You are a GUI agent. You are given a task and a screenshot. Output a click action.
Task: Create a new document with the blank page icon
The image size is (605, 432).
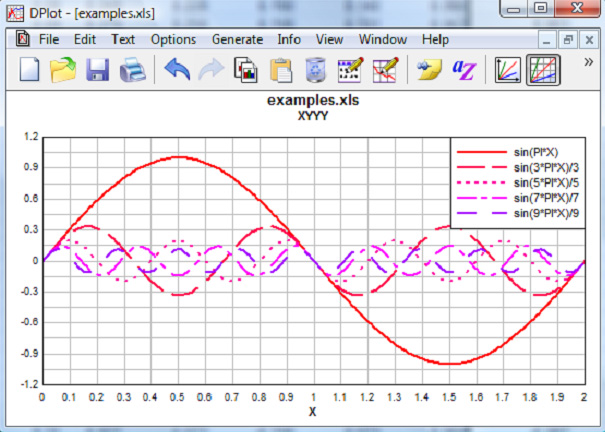pos(30,69)
